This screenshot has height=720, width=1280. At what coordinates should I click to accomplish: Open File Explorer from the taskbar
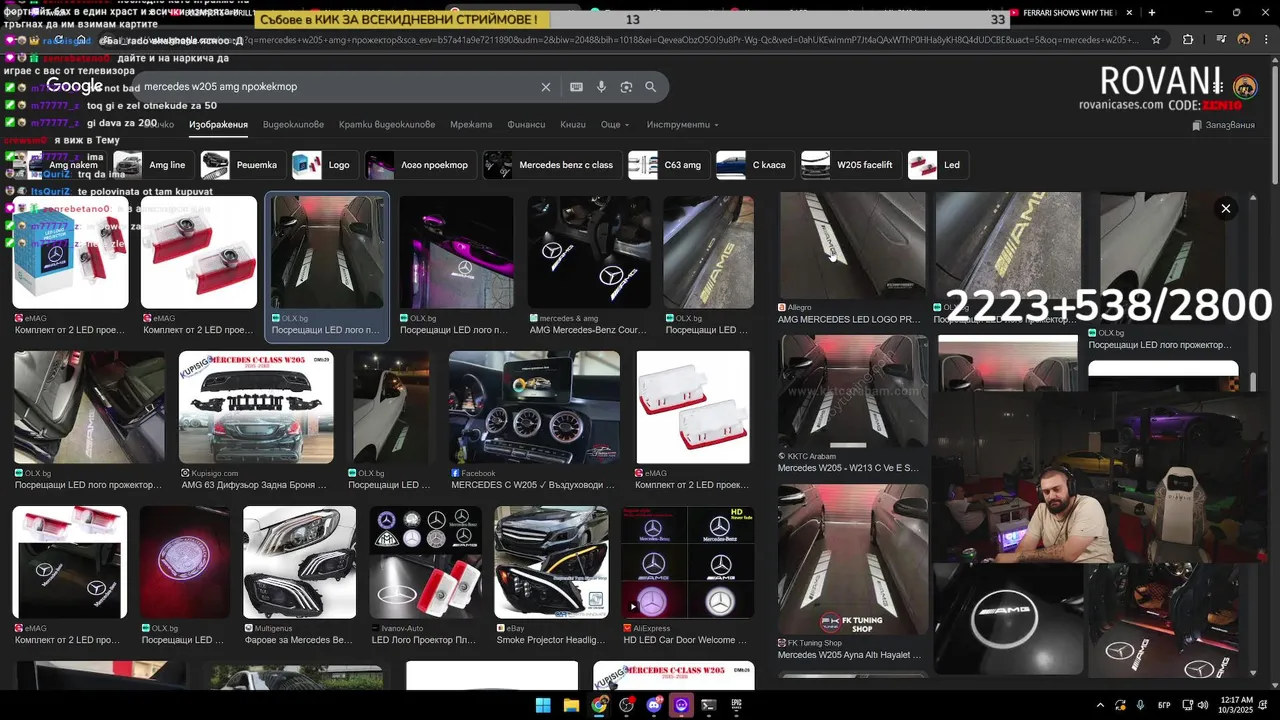[571, 705]
